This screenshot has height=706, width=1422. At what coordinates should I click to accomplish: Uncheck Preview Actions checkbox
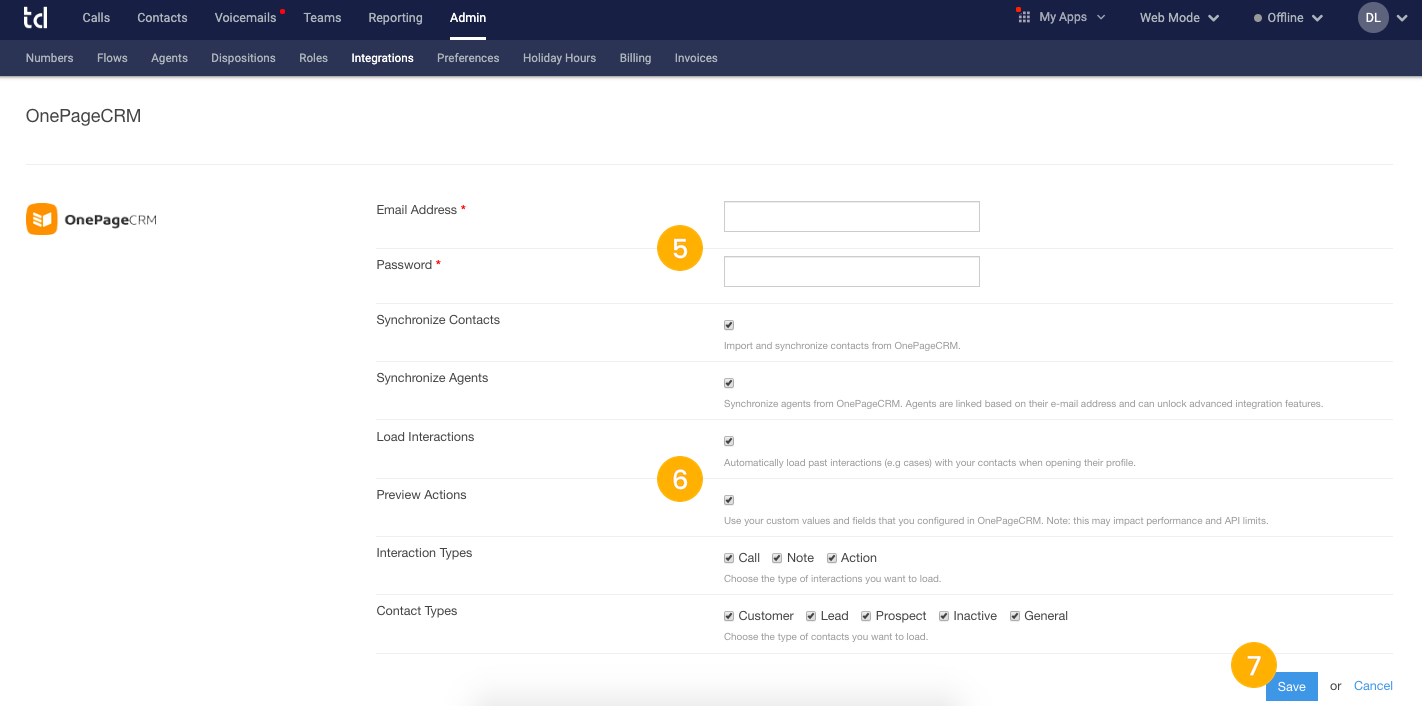pos(729,500)
